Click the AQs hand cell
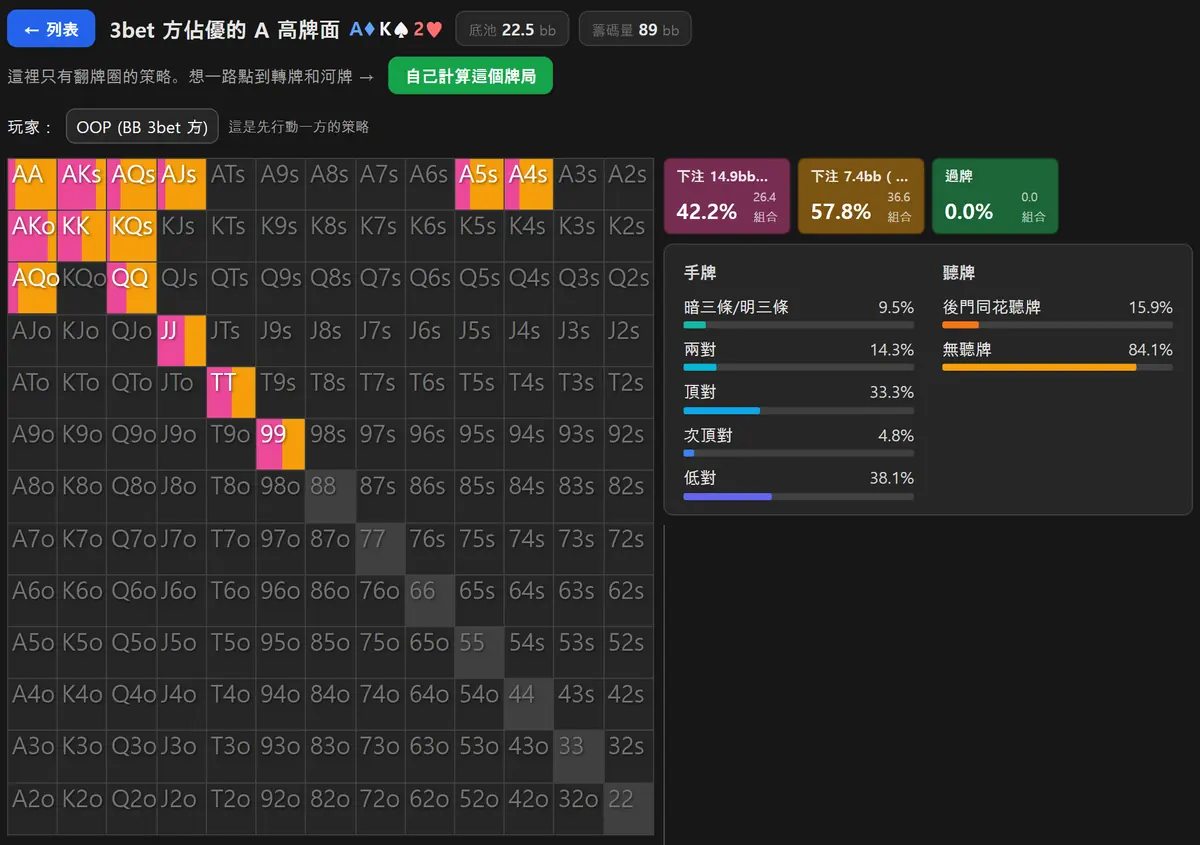 [x=132, y=184]
